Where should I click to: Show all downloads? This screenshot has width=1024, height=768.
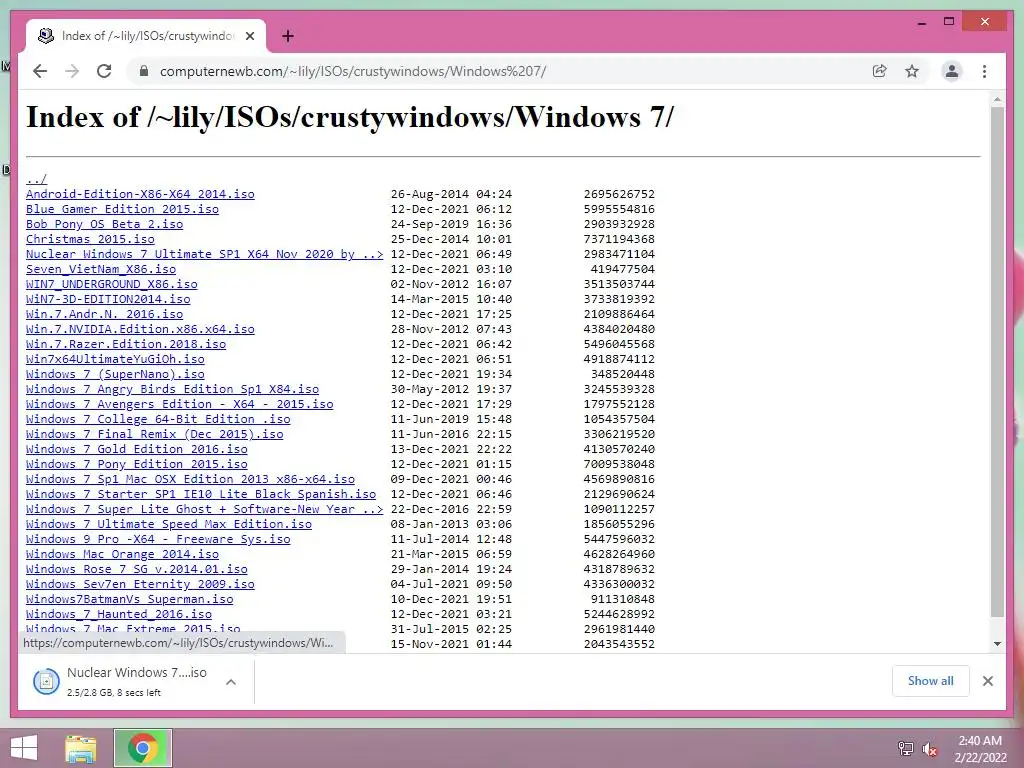930,681
